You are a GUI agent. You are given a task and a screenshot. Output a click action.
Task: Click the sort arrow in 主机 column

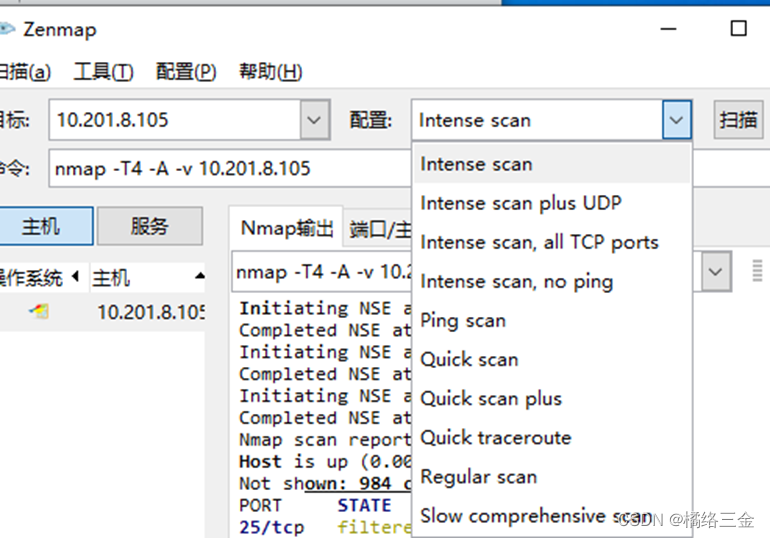199,276
